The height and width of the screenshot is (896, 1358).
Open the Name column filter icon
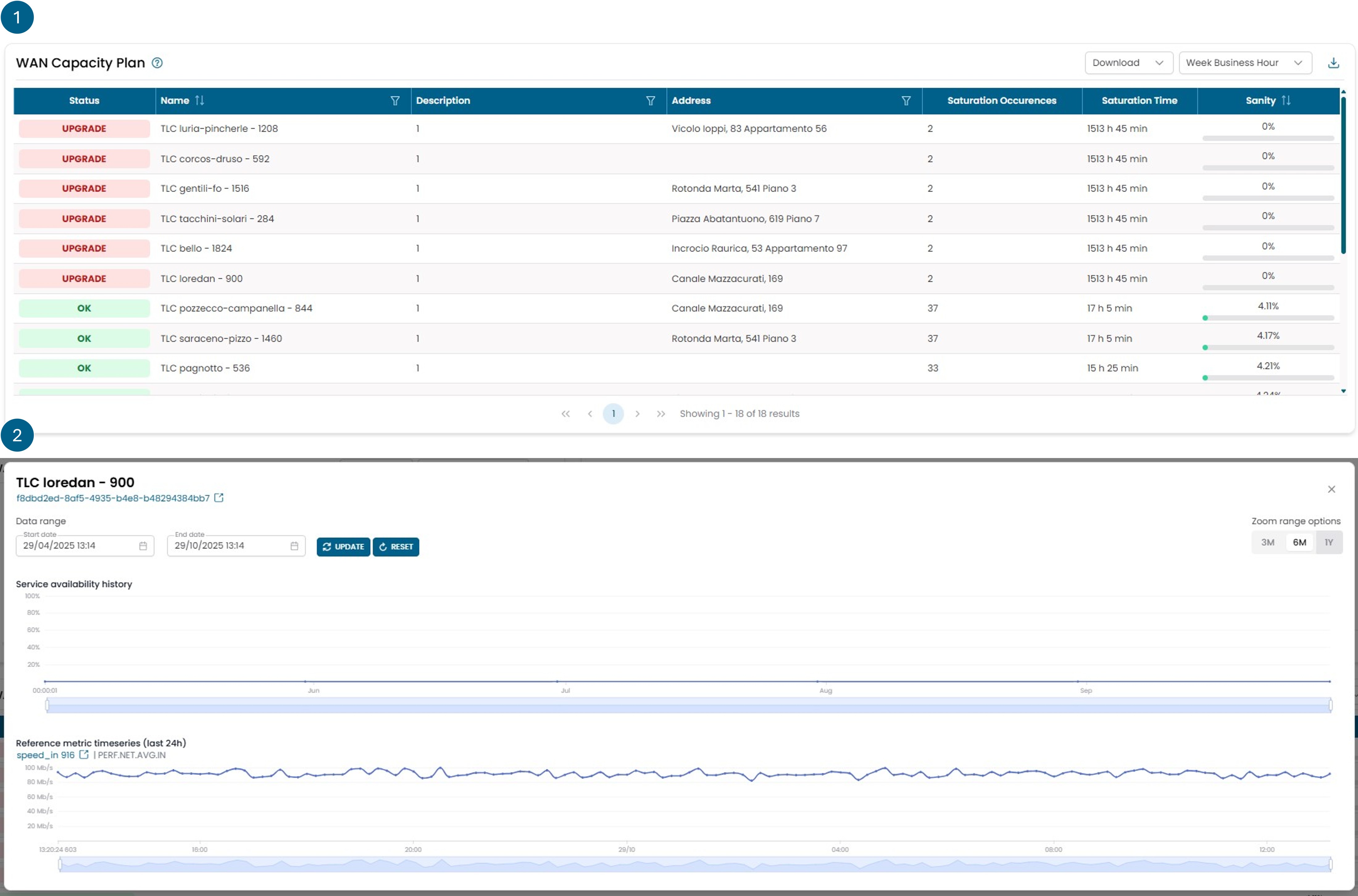(395, 101)
